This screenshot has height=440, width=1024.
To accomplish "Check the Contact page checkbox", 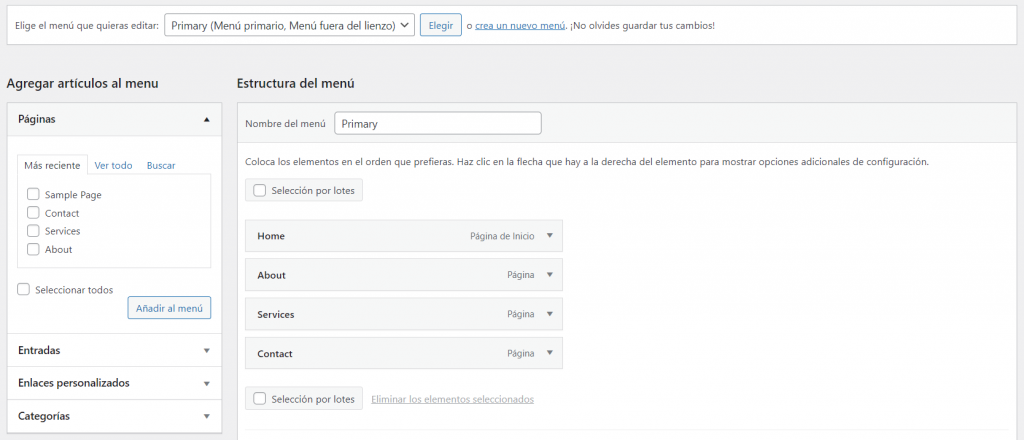I will pos(34,213).
